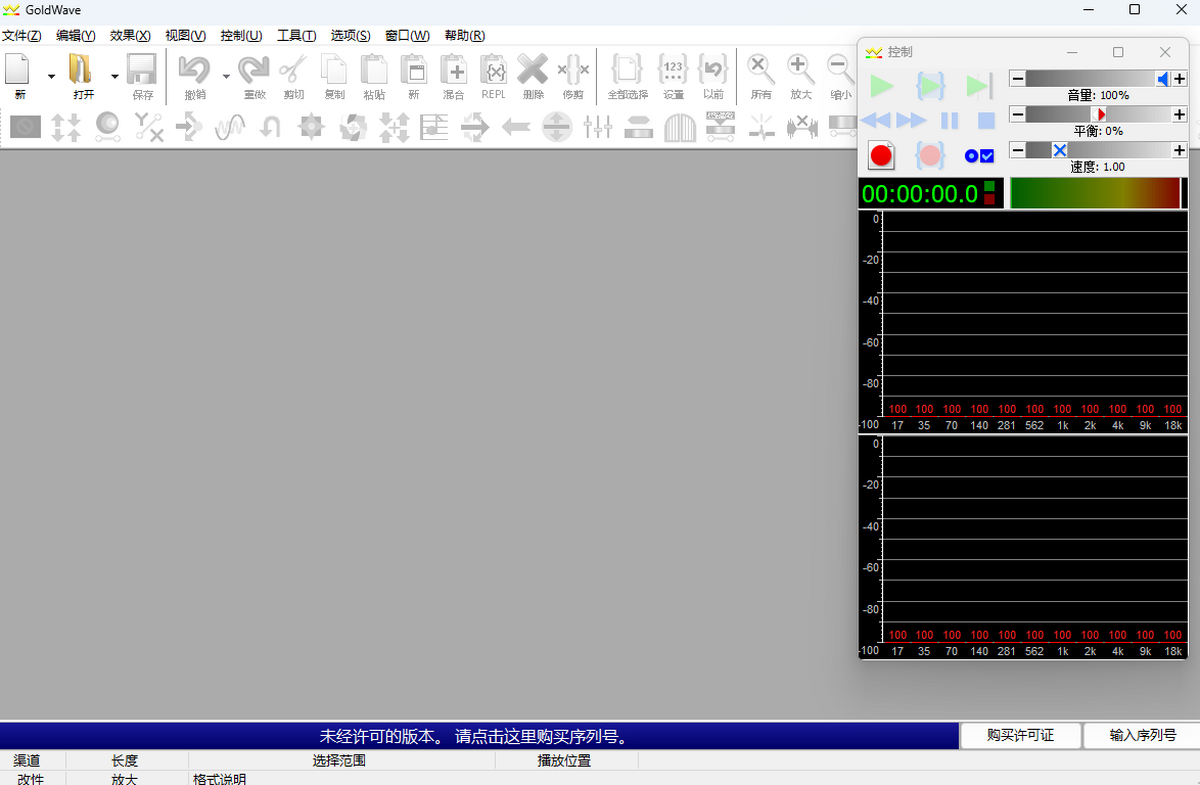
Task: Expand the dropdown arrow next to 撤销
Action: 226,76
